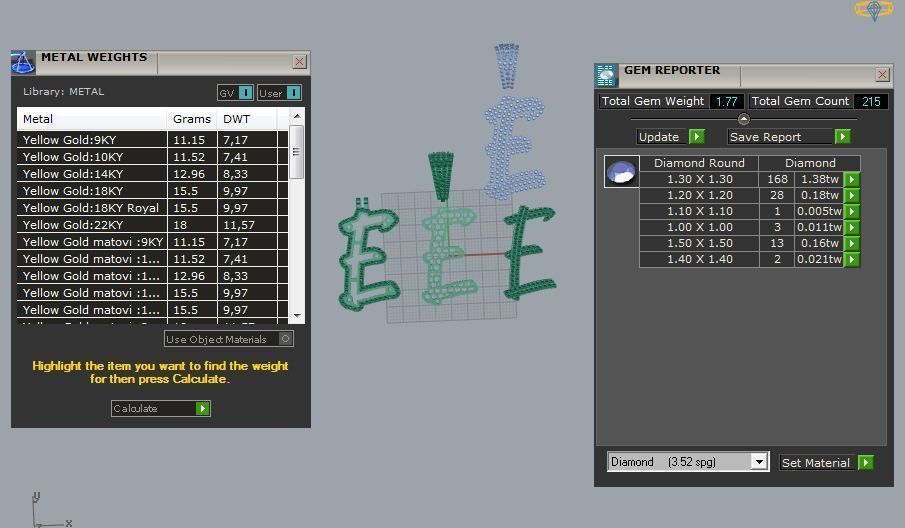Click the 1.38tw weight cell

819,179
